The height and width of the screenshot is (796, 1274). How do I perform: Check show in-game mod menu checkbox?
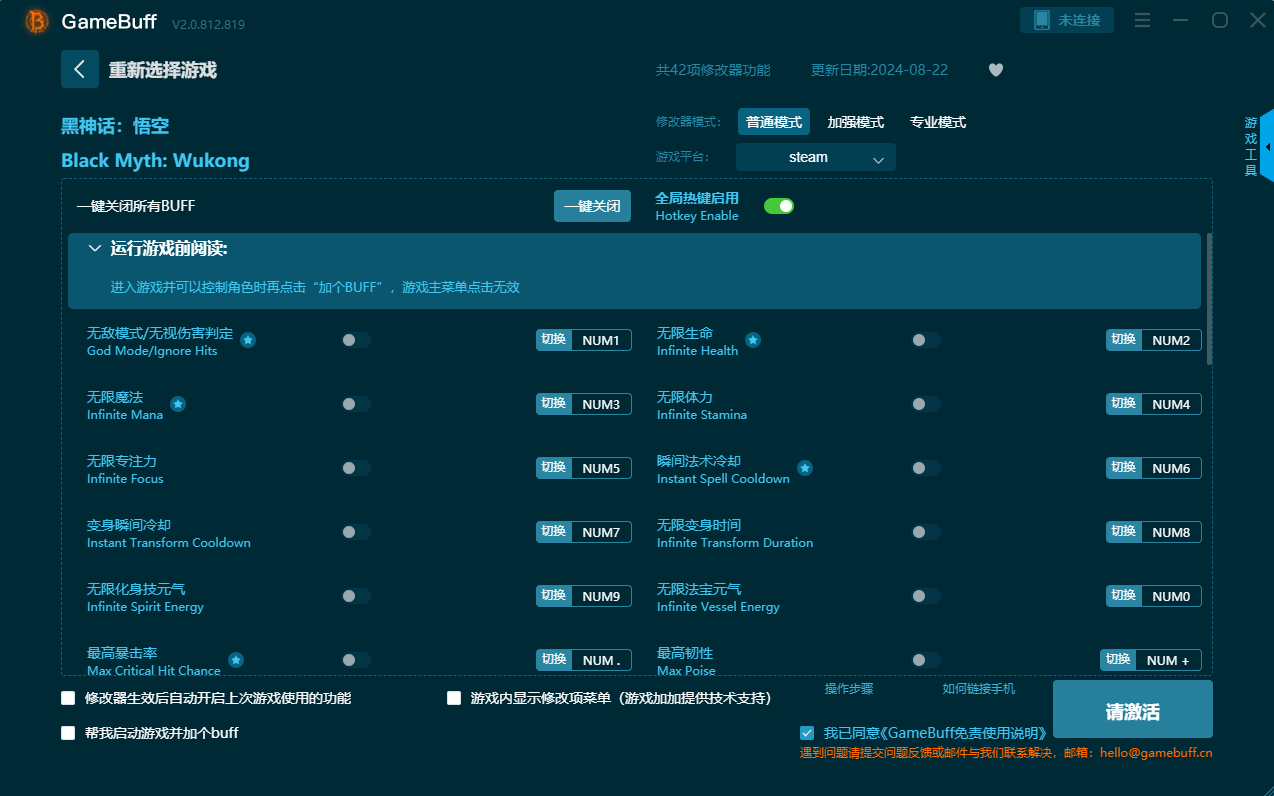coord(454,698)
